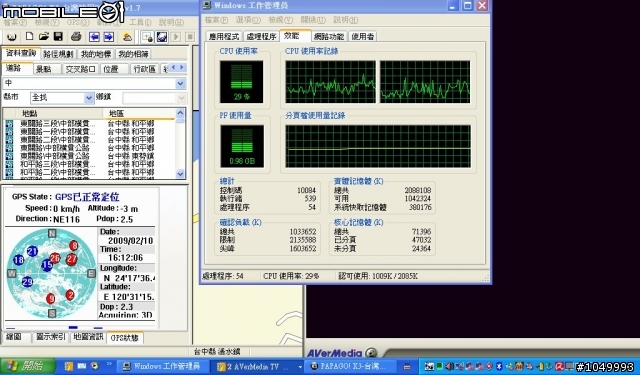Click the speaker volume tray icon
This screenshot has height=375, width=640.
click(449, 366)
